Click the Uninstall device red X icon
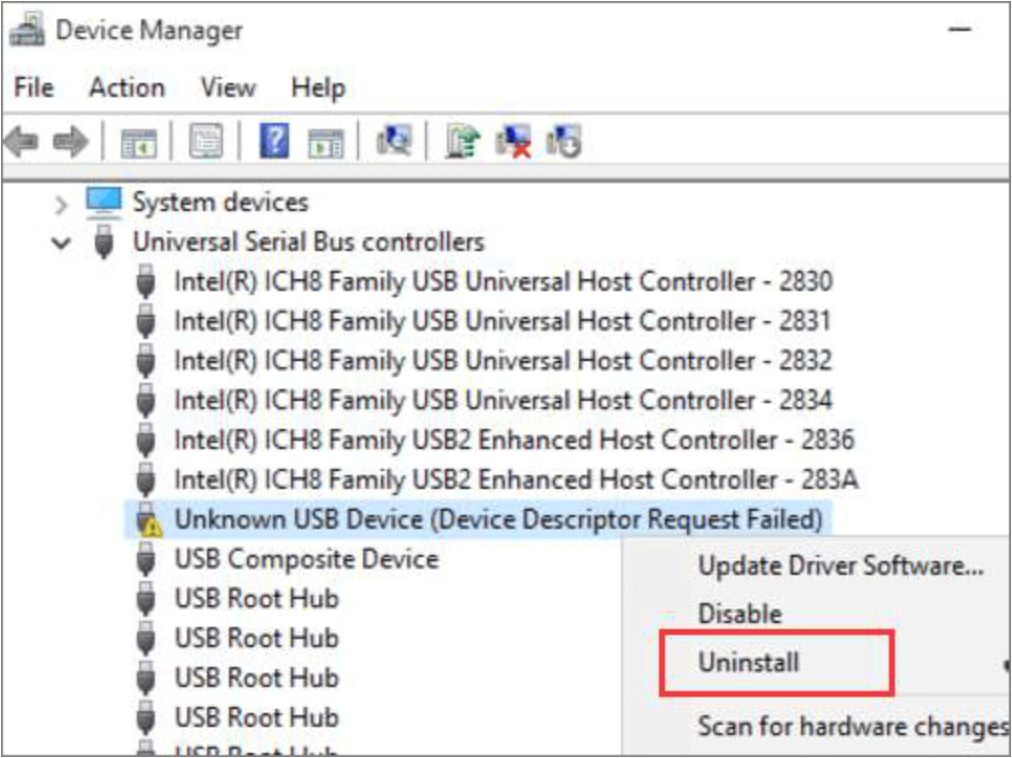 517,142
